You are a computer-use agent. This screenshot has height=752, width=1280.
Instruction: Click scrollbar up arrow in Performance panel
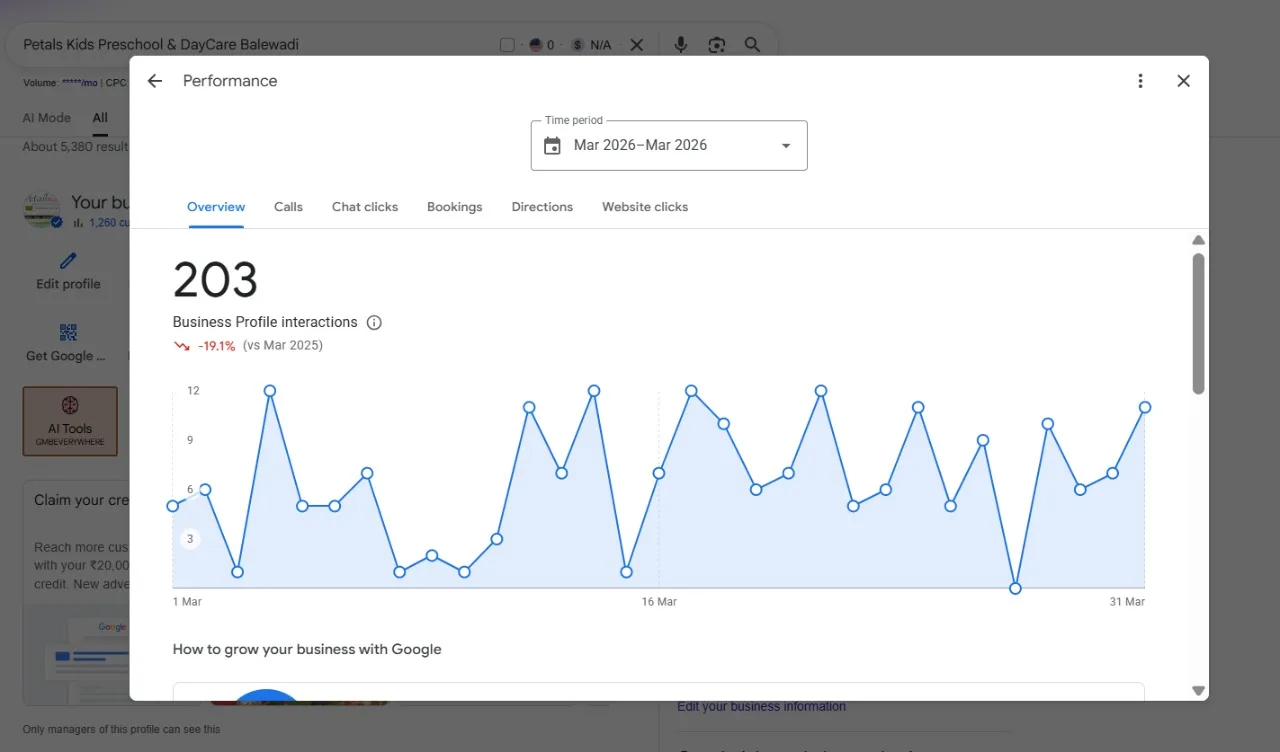1199,240
